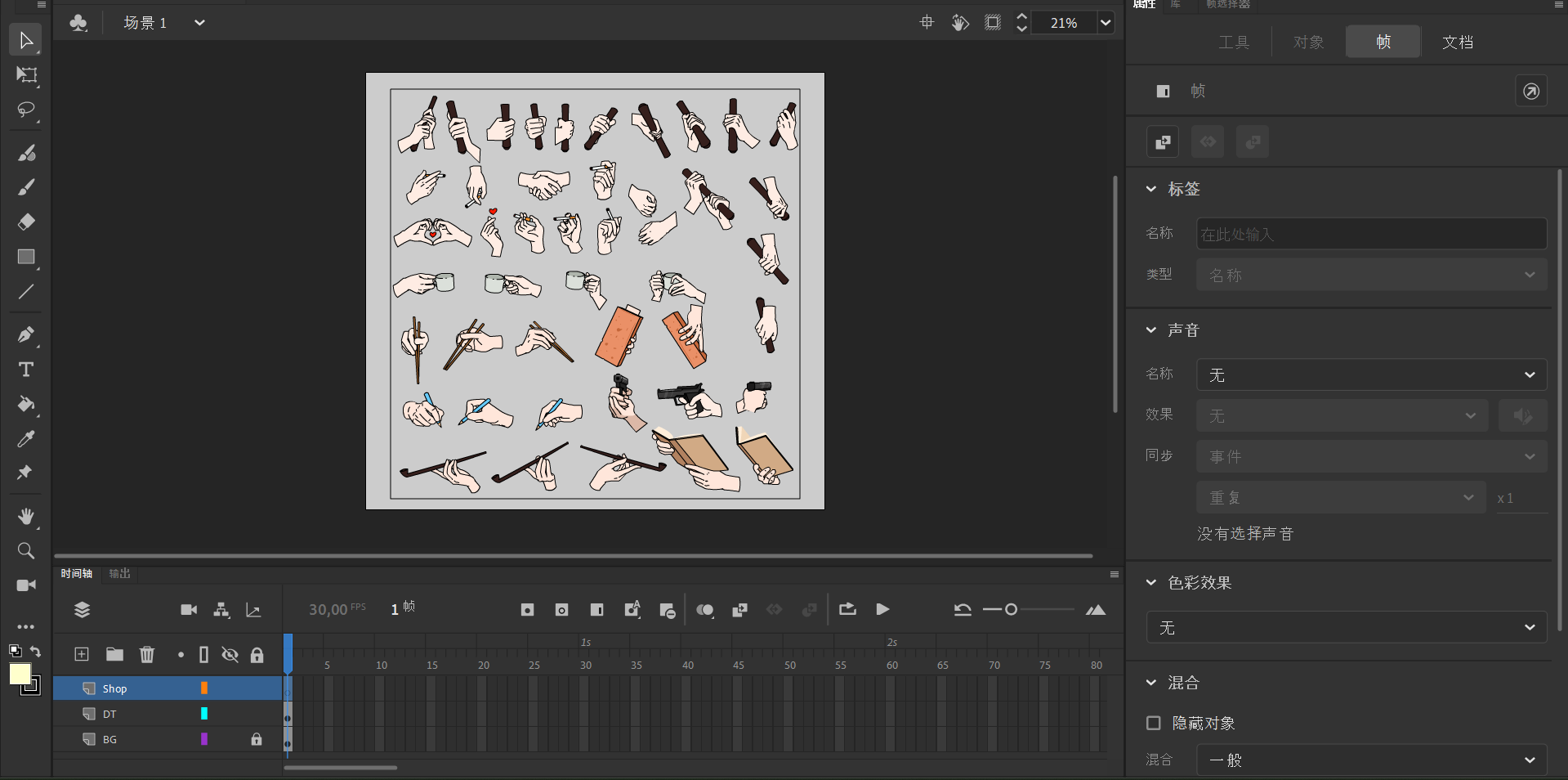The image size is (1568, 780).
Task: Select the Text tool
Action: (26, 370)
